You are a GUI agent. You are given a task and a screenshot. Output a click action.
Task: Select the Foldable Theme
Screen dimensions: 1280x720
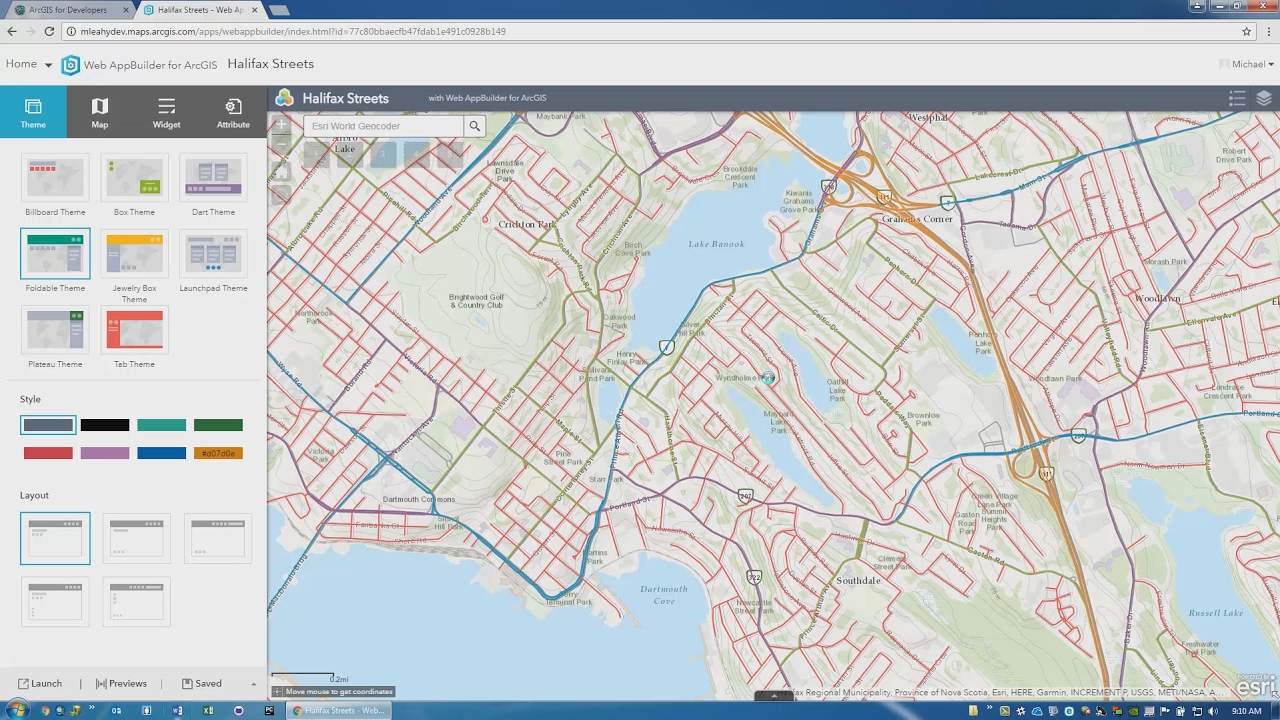click(55, 254)
